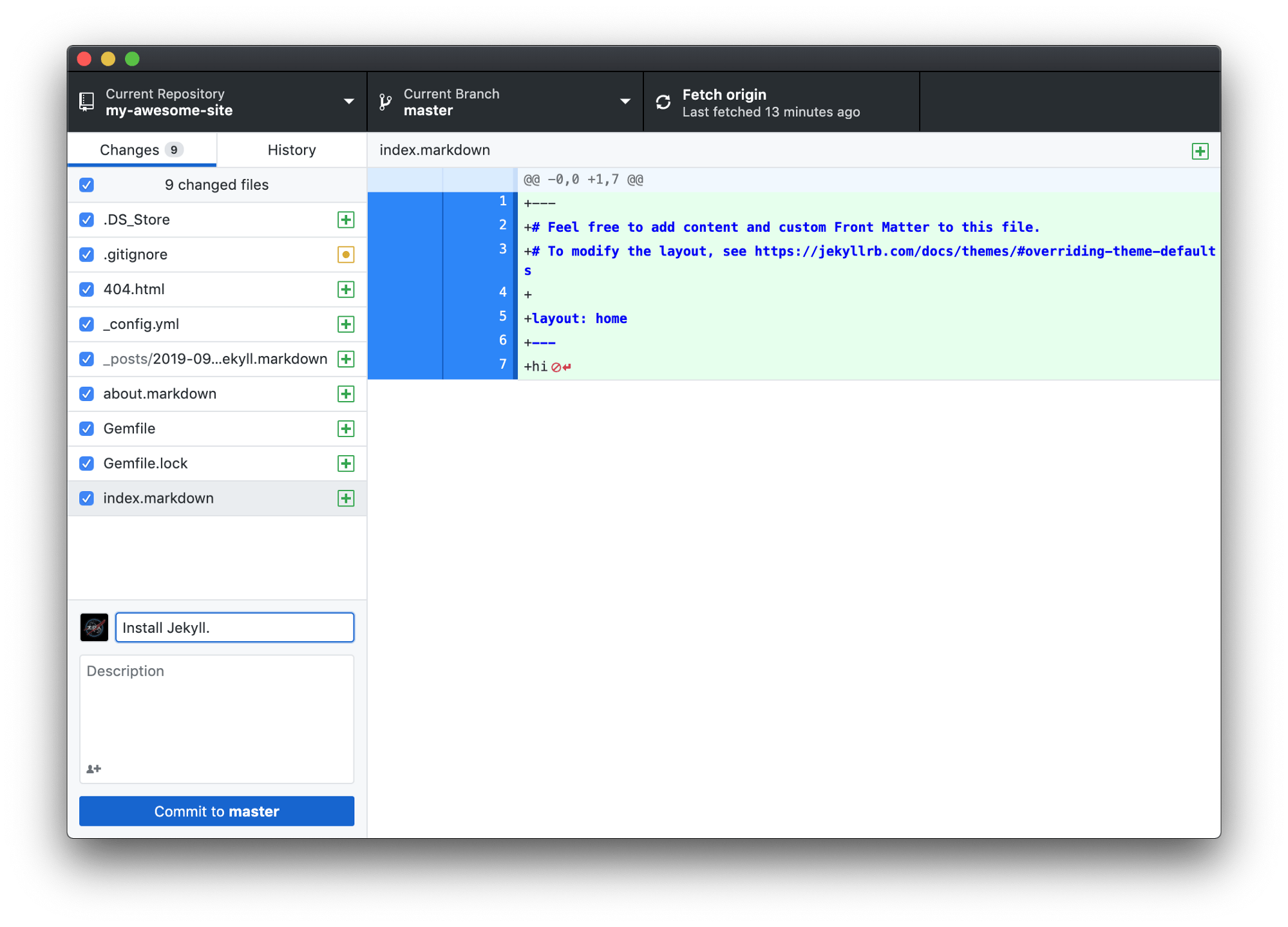This screenshot has height=927, width=1288.
Task: Uncheck the _config.yml file checkbox
Action: (x=86, y=324)
